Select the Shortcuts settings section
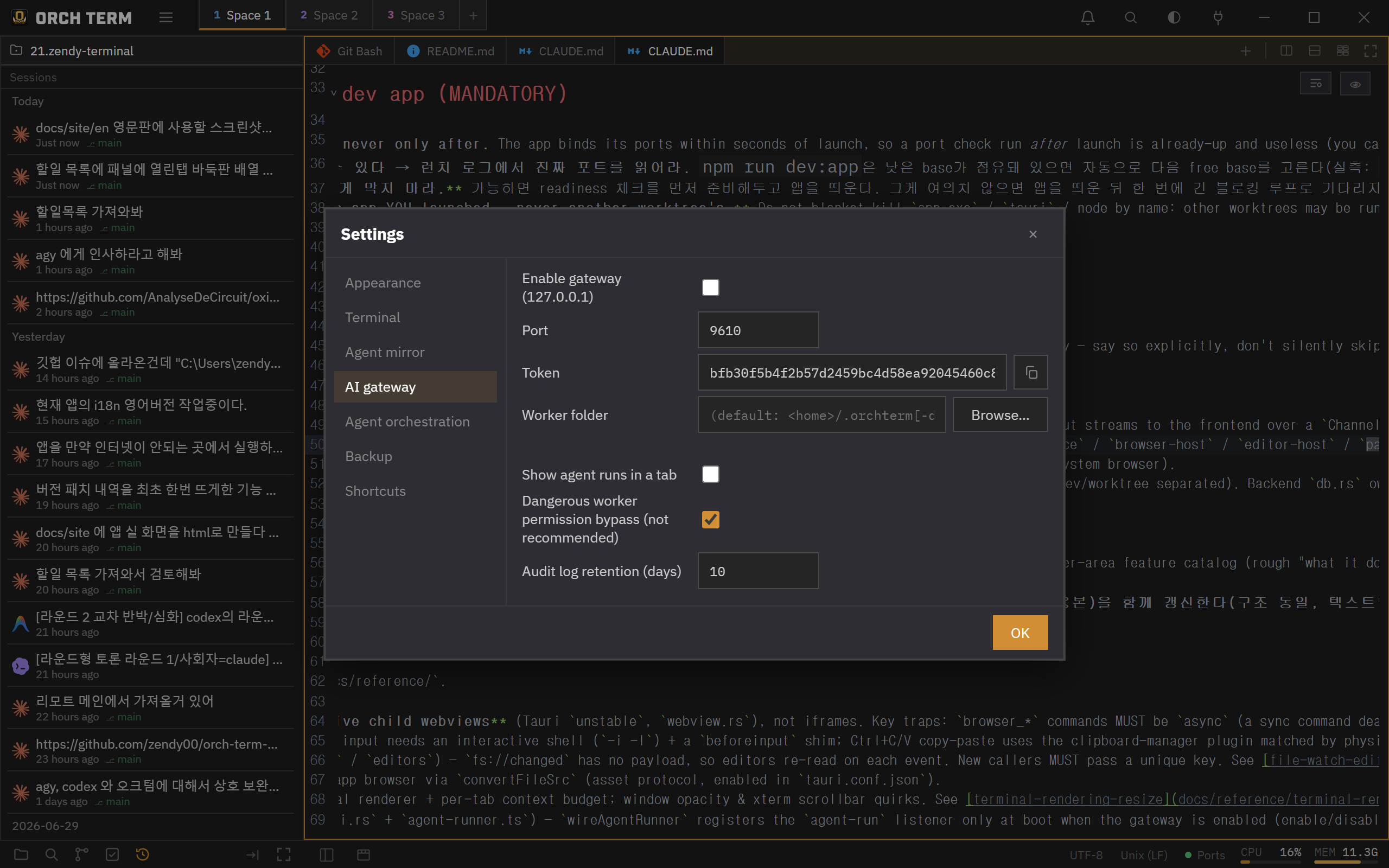The image size is (1389, 868). pyautogui.click(x=415, y=492)
